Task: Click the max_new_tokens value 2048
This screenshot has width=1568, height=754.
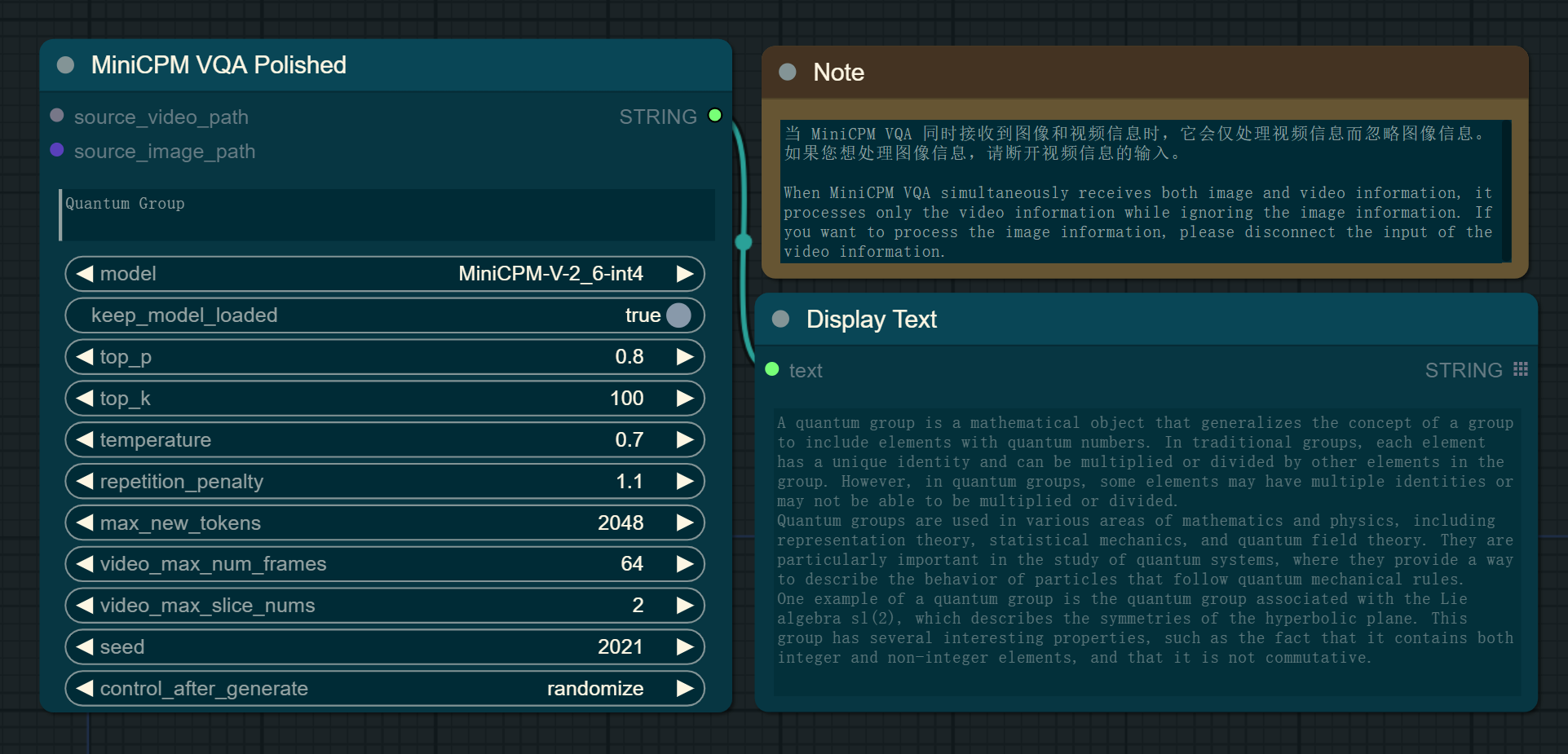Action: pos(621,523)
